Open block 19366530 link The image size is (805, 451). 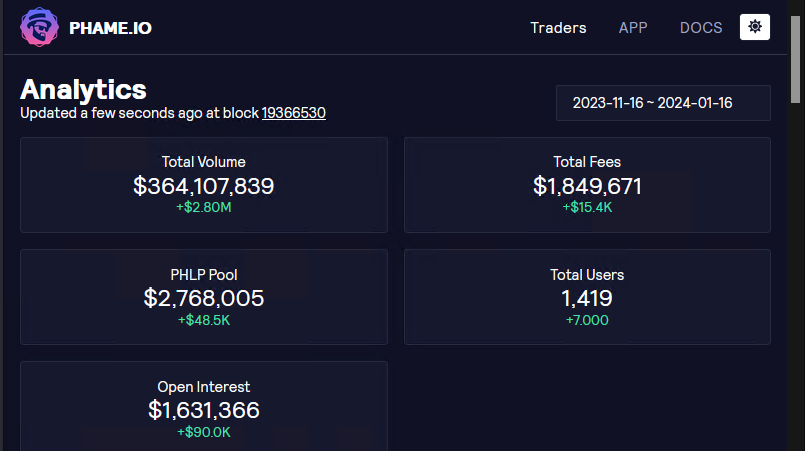click(294, 113)
